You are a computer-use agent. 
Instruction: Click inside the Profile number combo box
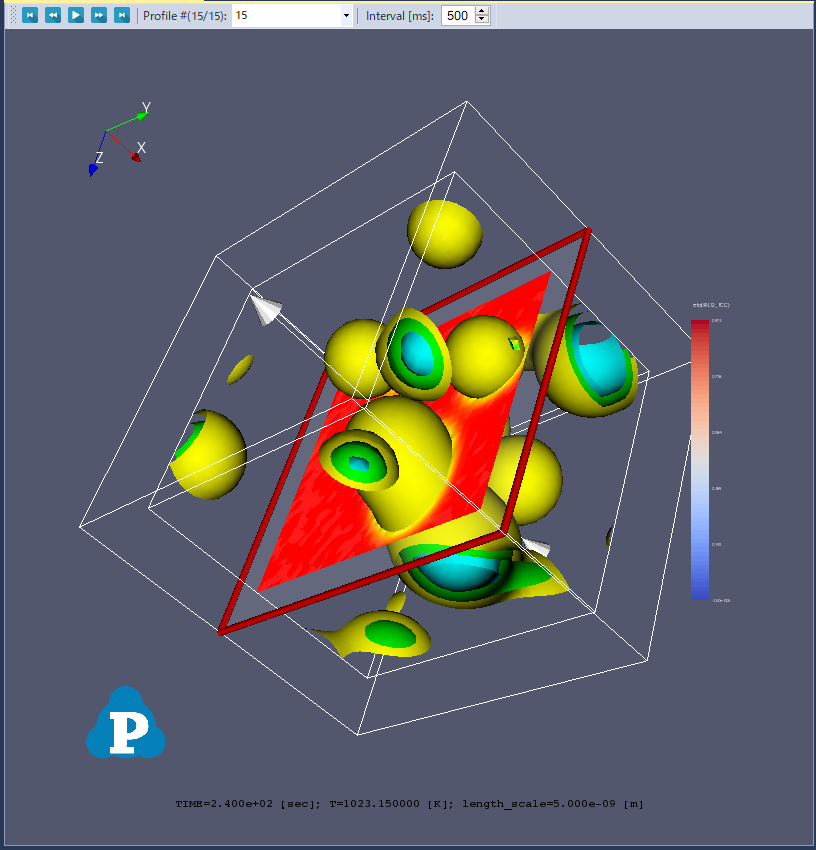click(x=285, y=16)
